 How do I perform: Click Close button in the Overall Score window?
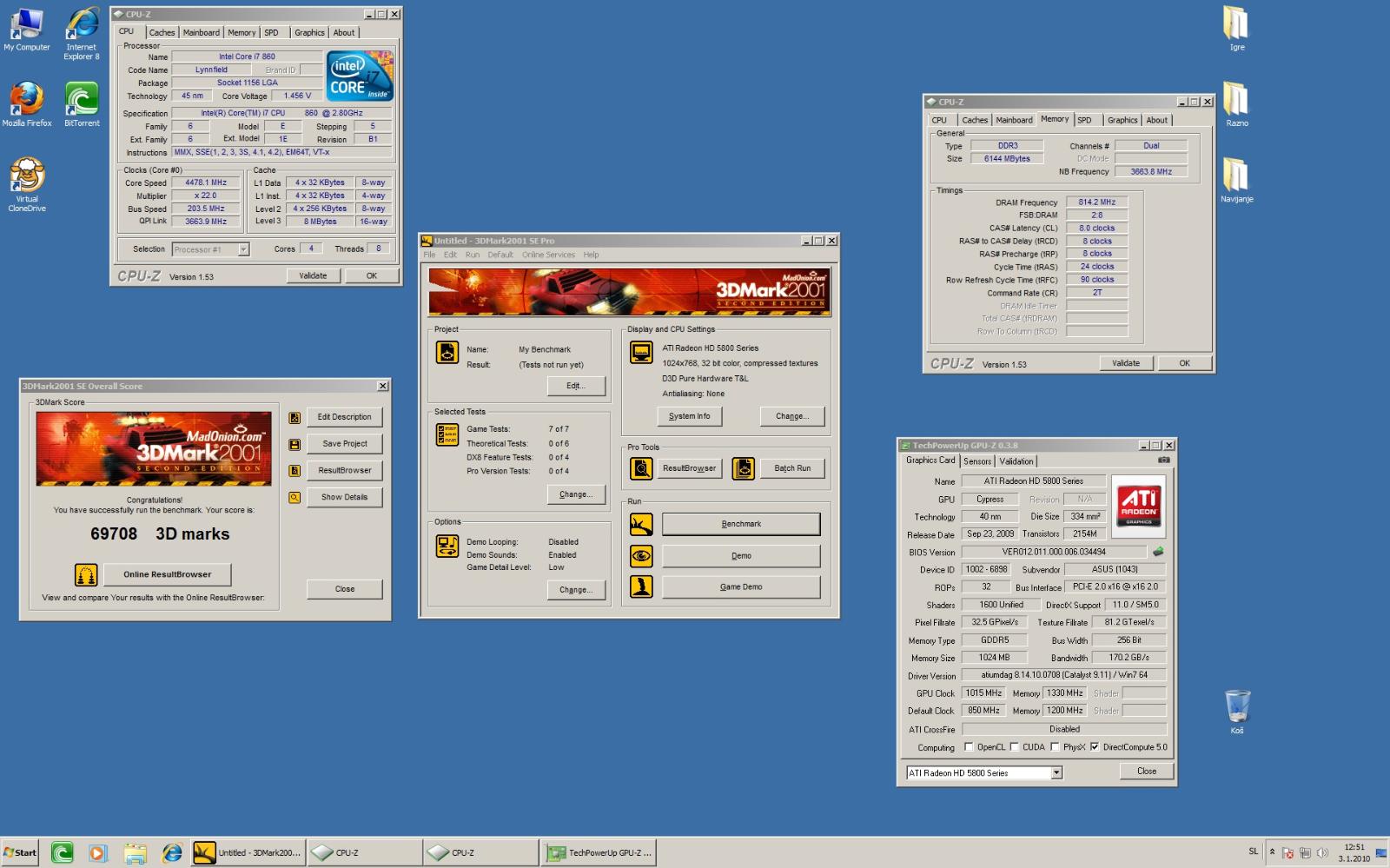345,589
